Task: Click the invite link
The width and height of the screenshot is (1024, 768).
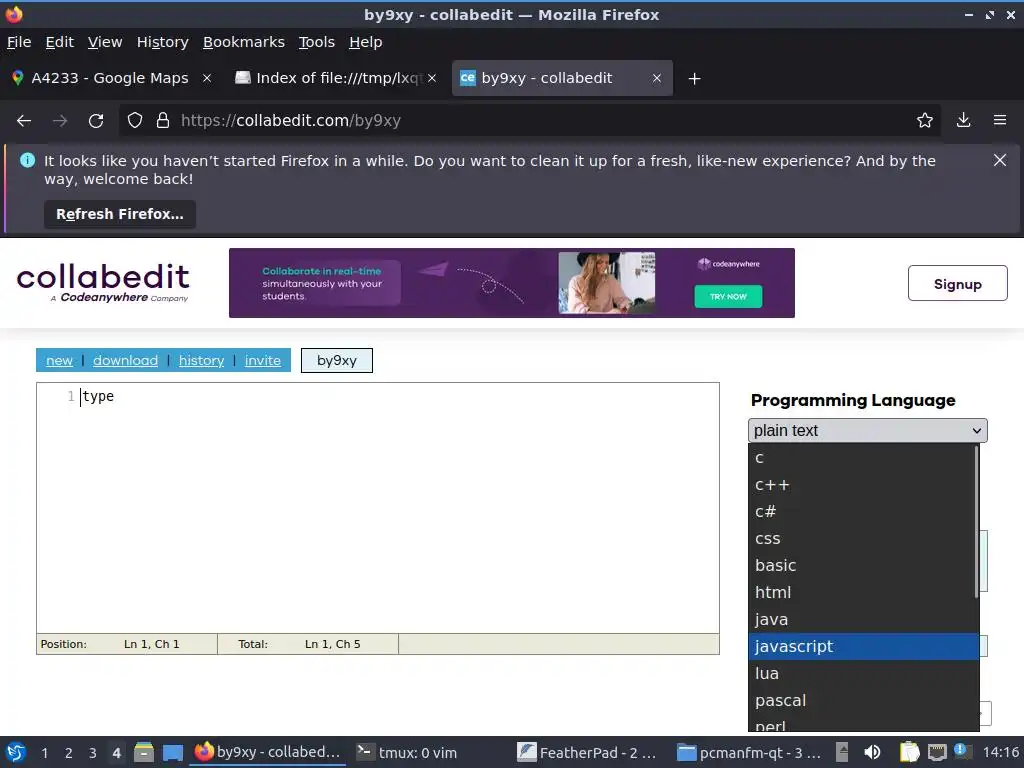Action: pos(263,360)
